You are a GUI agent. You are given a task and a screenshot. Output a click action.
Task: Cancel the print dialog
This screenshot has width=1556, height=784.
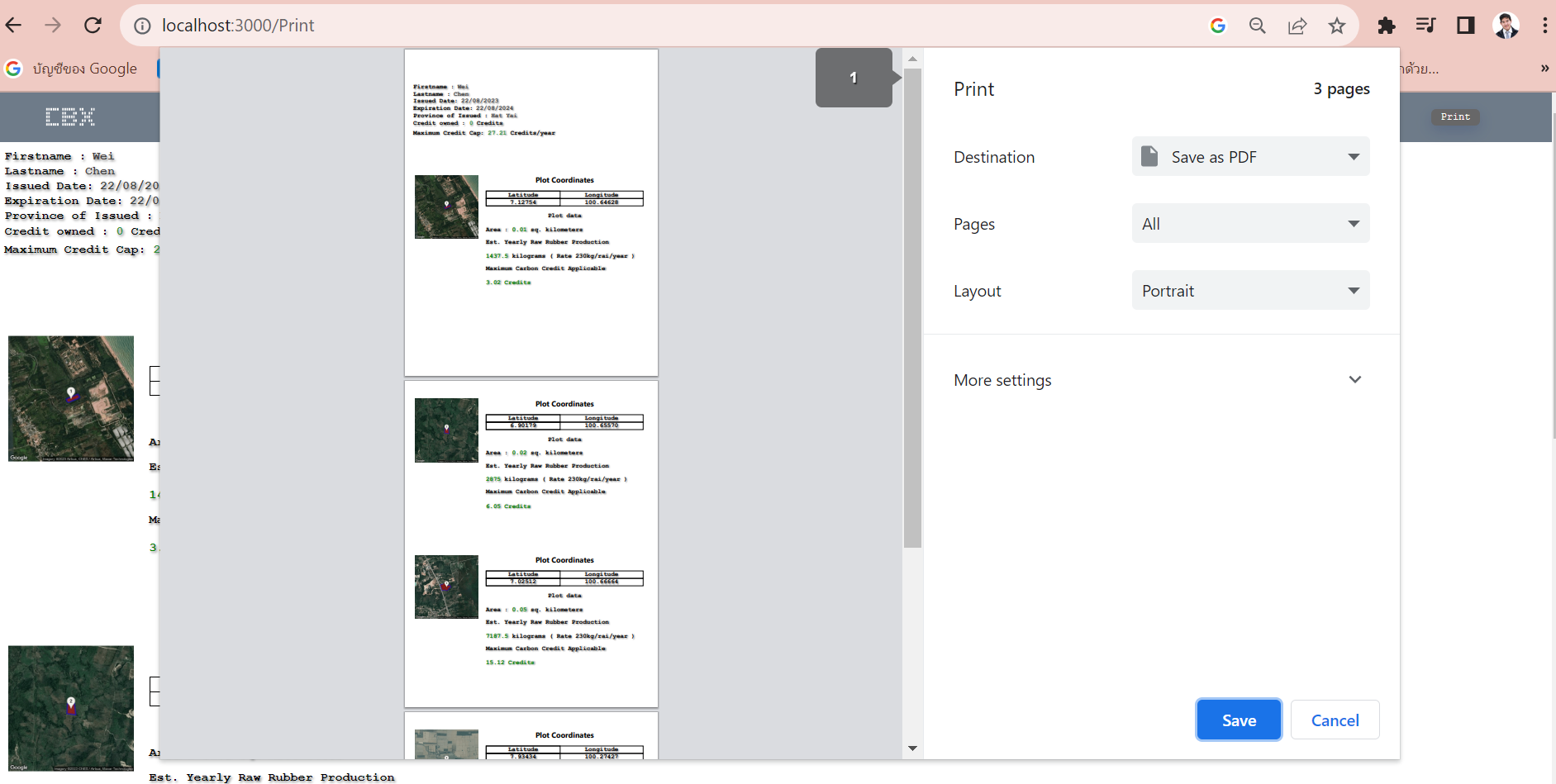tap(1335, 720)
